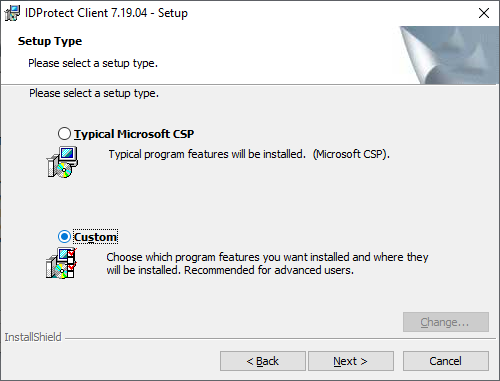Close the Setup window with X
Screen dimensions: 500x381
click(484, 13)
